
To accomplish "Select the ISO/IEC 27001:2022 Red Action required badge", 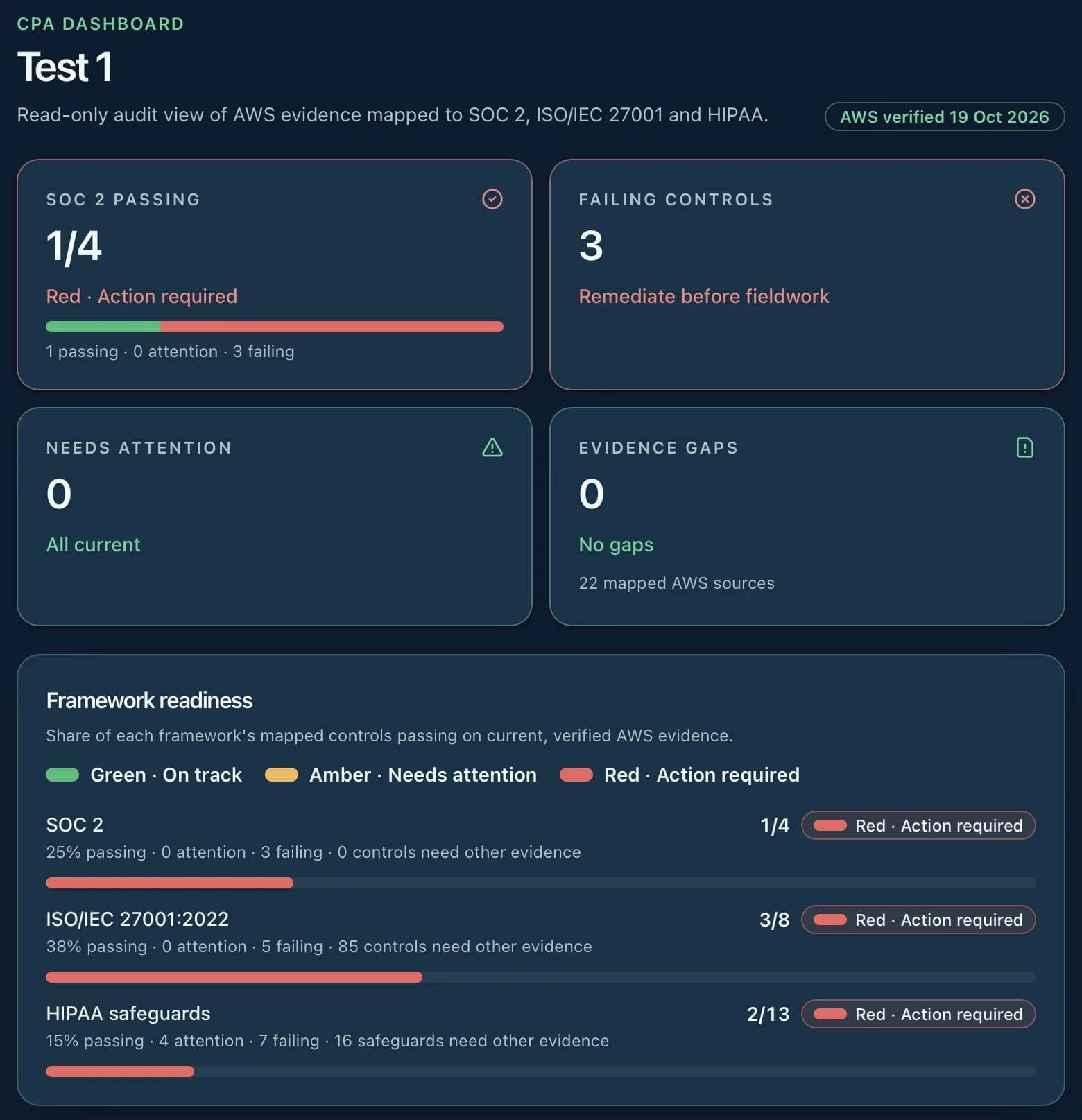I will [x=918, y=920].
